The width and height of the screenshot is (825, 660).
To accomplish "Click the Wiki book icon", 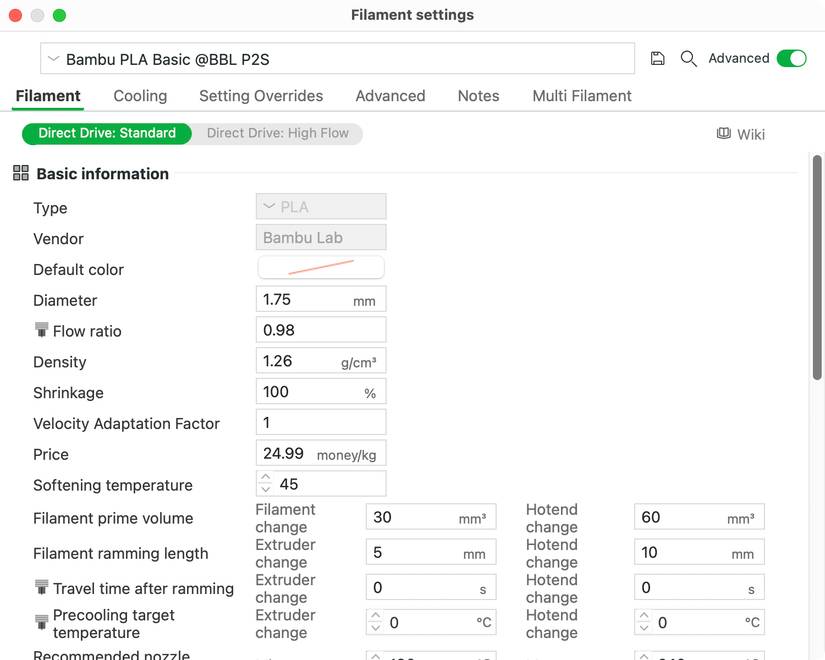I will (x=724, y=134).
